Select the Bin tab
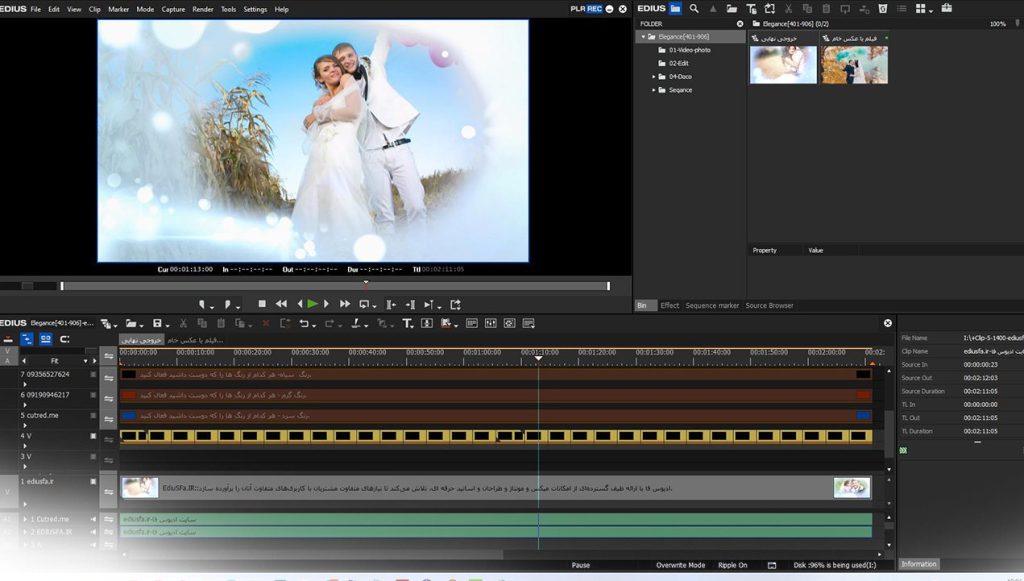The image size is (1024, 581). 645,305
